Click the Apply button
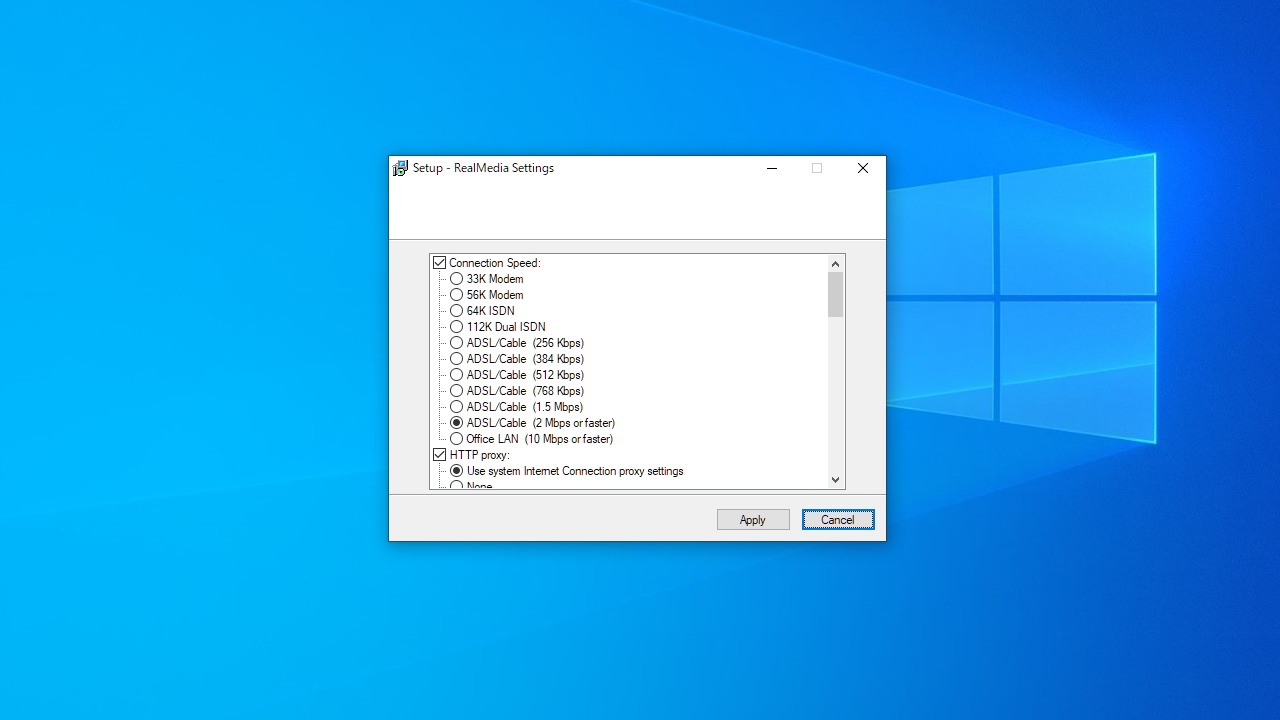Image resolution: width=1280 pixels, height=720 pixels. 753,520
